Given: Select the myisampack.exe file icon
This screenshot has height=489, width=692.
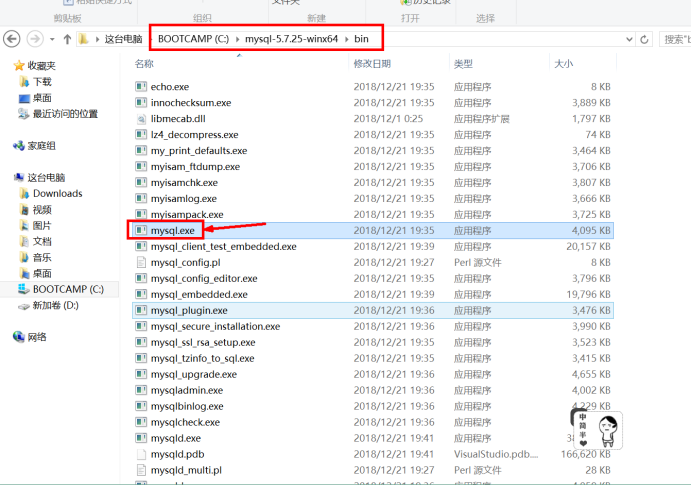Looking at the screenshot, I should (x=141, y=214).
